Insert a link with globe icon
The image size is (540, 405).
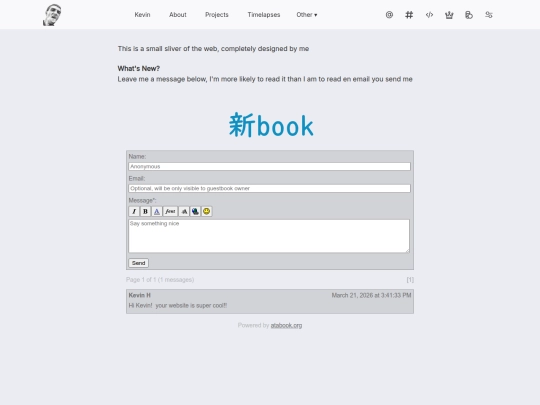(195, 211)
